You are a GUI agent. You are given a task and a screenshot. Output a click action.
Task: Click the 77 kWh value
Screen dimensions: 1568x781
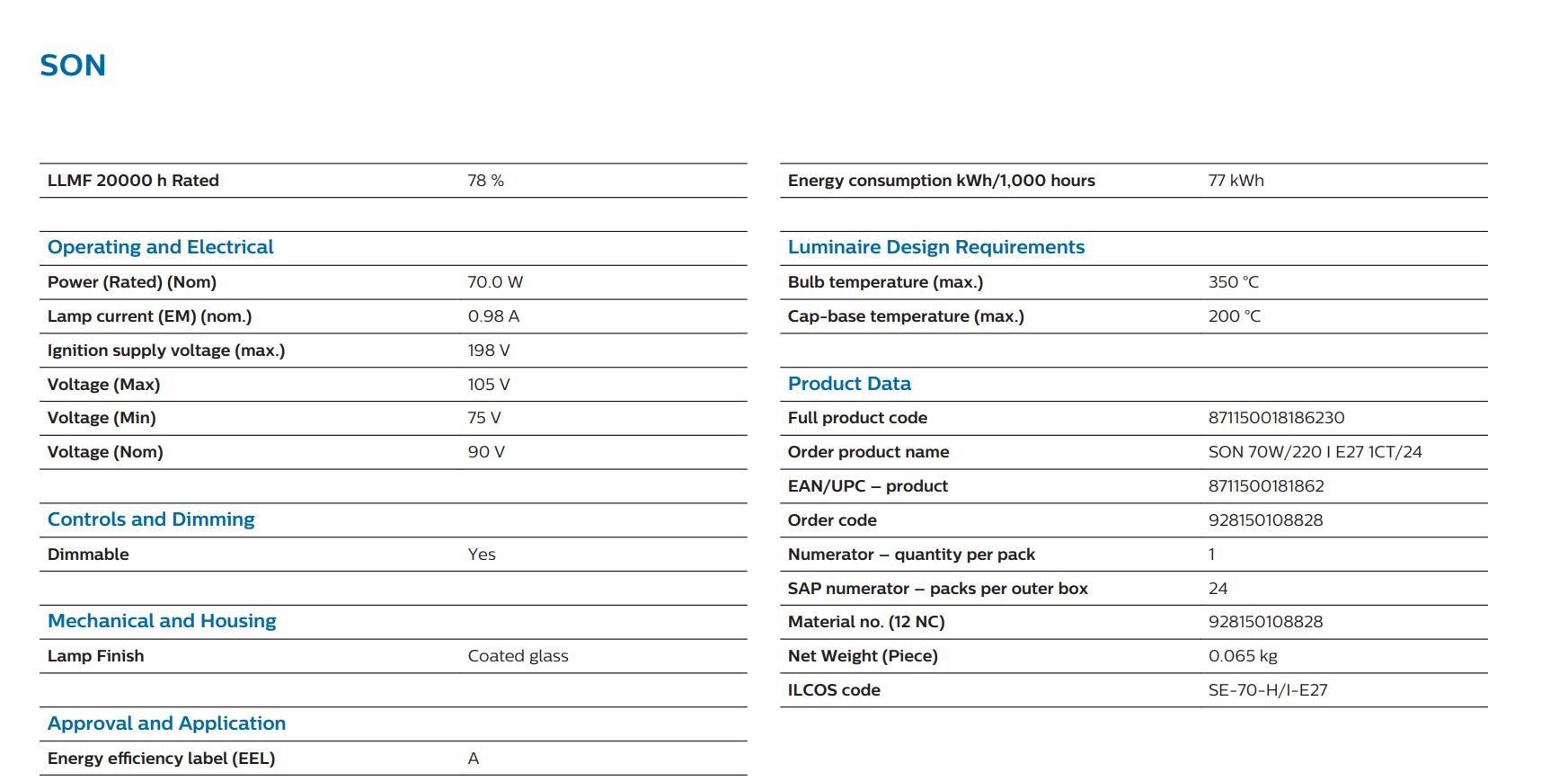tap(1236, 181)
